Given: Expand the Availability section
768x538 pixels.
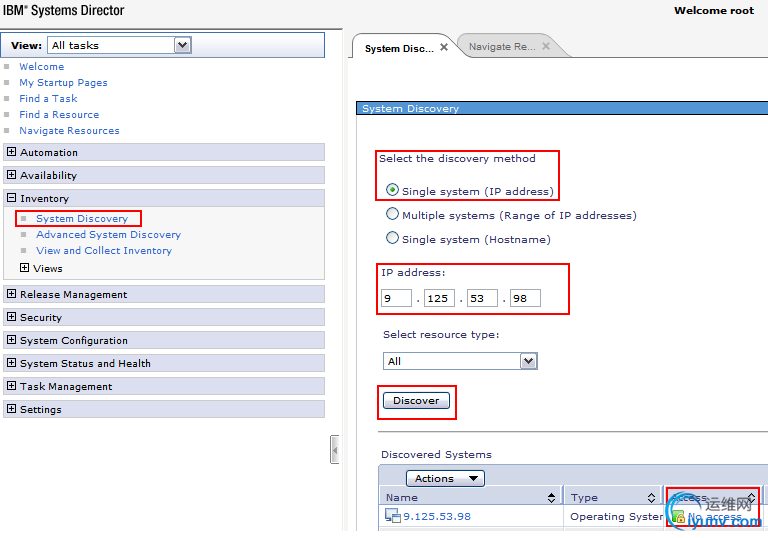Looking at the screenshot, I should [11, 175].
